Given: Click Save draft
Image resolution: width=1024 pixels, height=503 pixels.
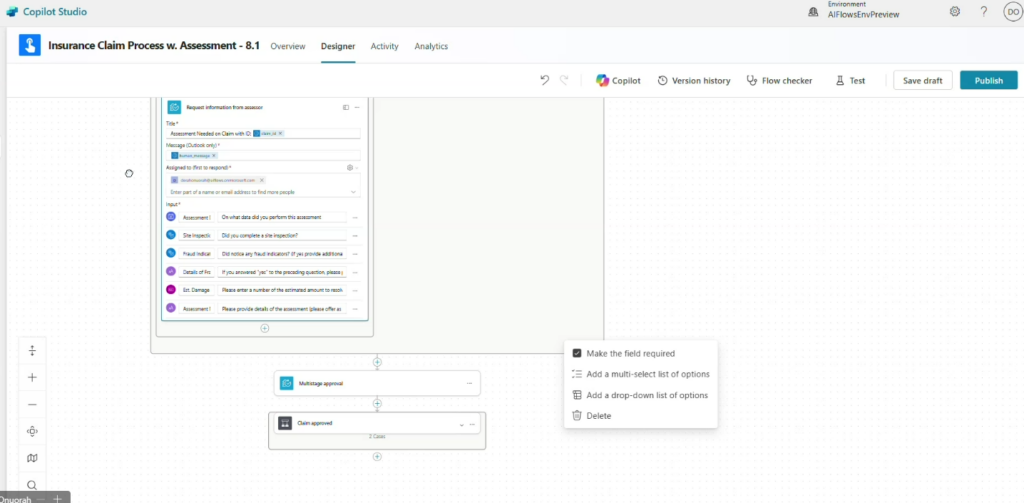Looking at the screenshot, I should [922, 80].
